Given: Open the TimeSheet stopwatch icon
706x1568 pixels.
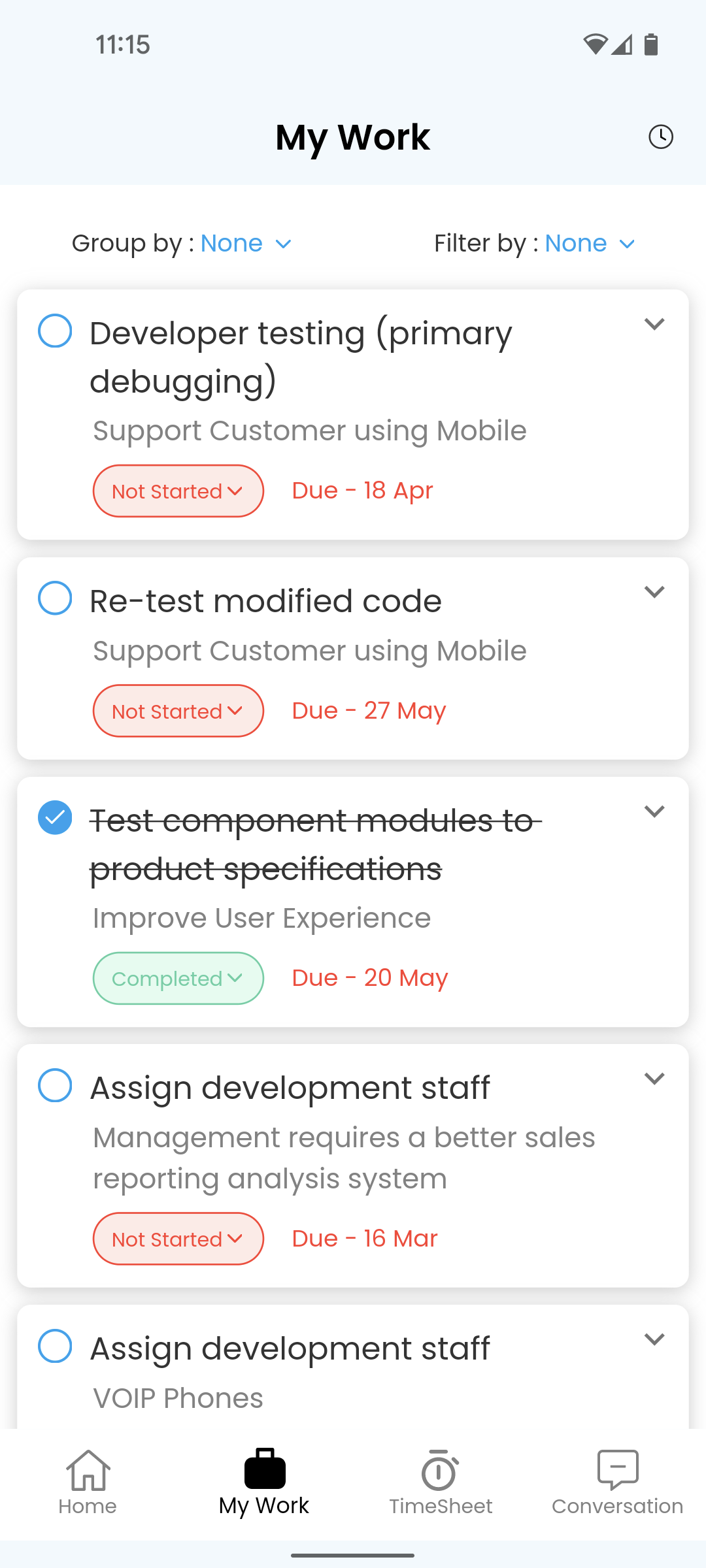Looking at the screenshot, I should [440, 1470].
